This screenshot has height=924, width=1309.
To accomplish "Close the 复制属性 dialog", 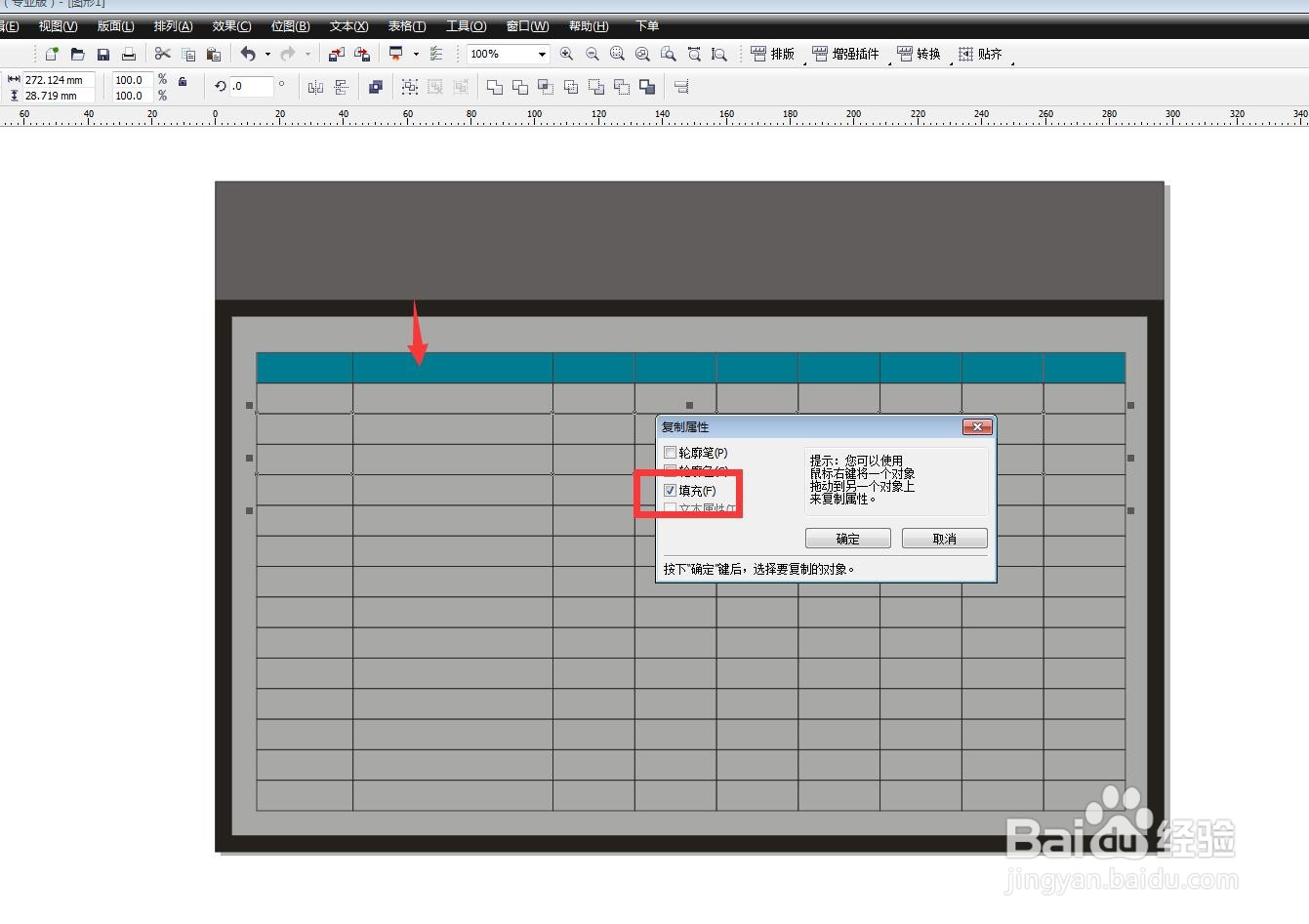I will coord(976,427).
